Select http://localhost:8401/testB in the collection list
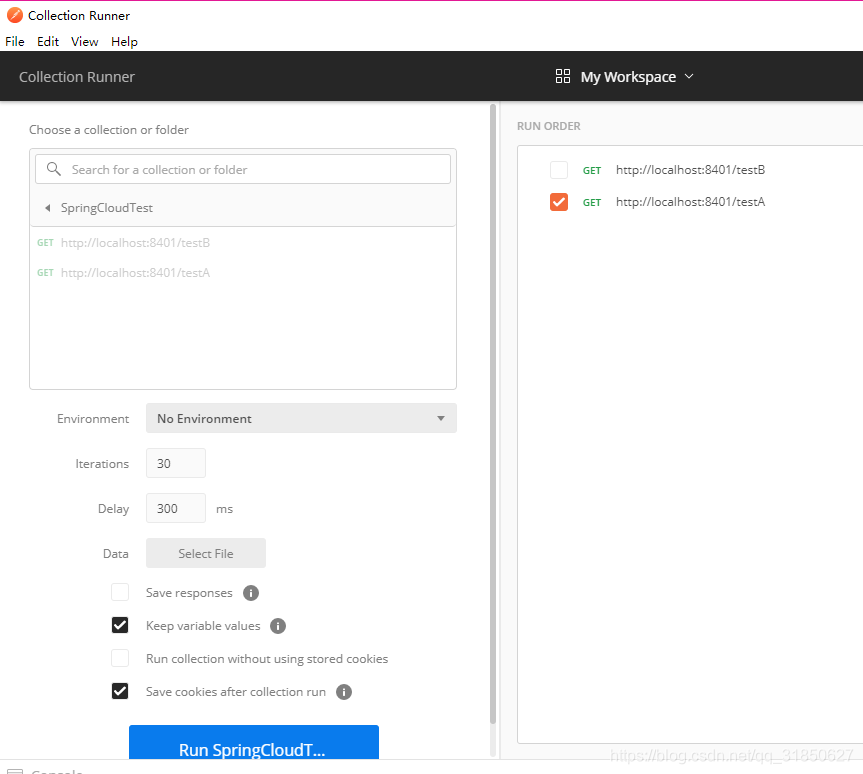 pyautogui.click(x=135, y=243)
